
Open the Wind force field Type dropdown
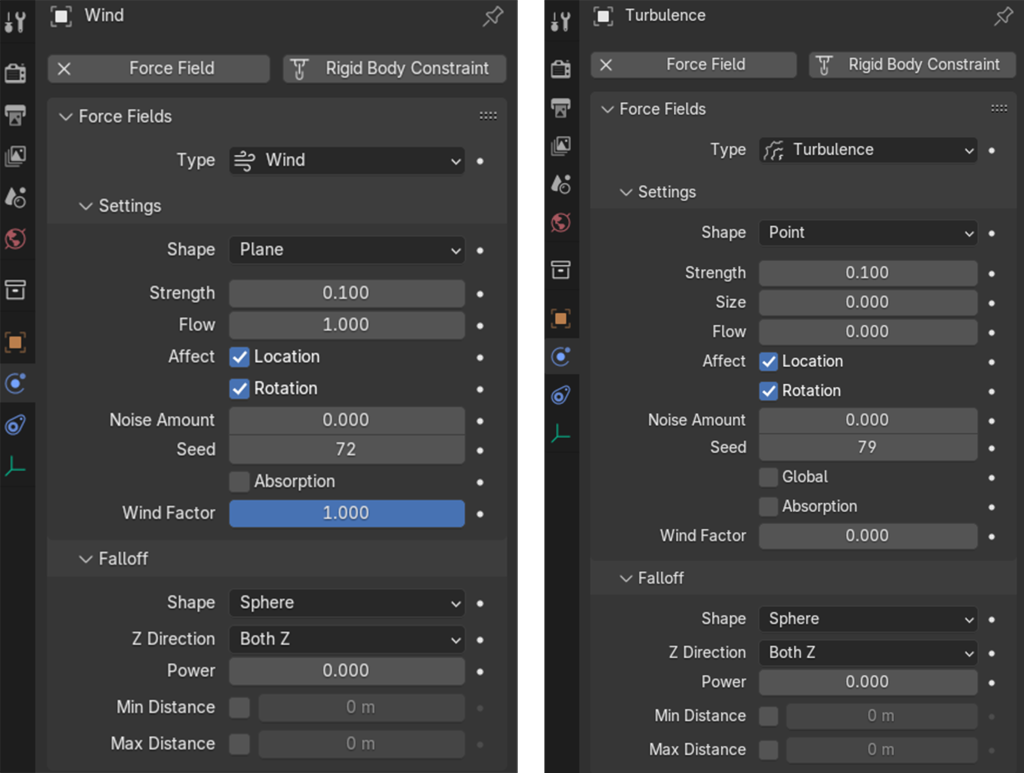(x=346, y=160)
